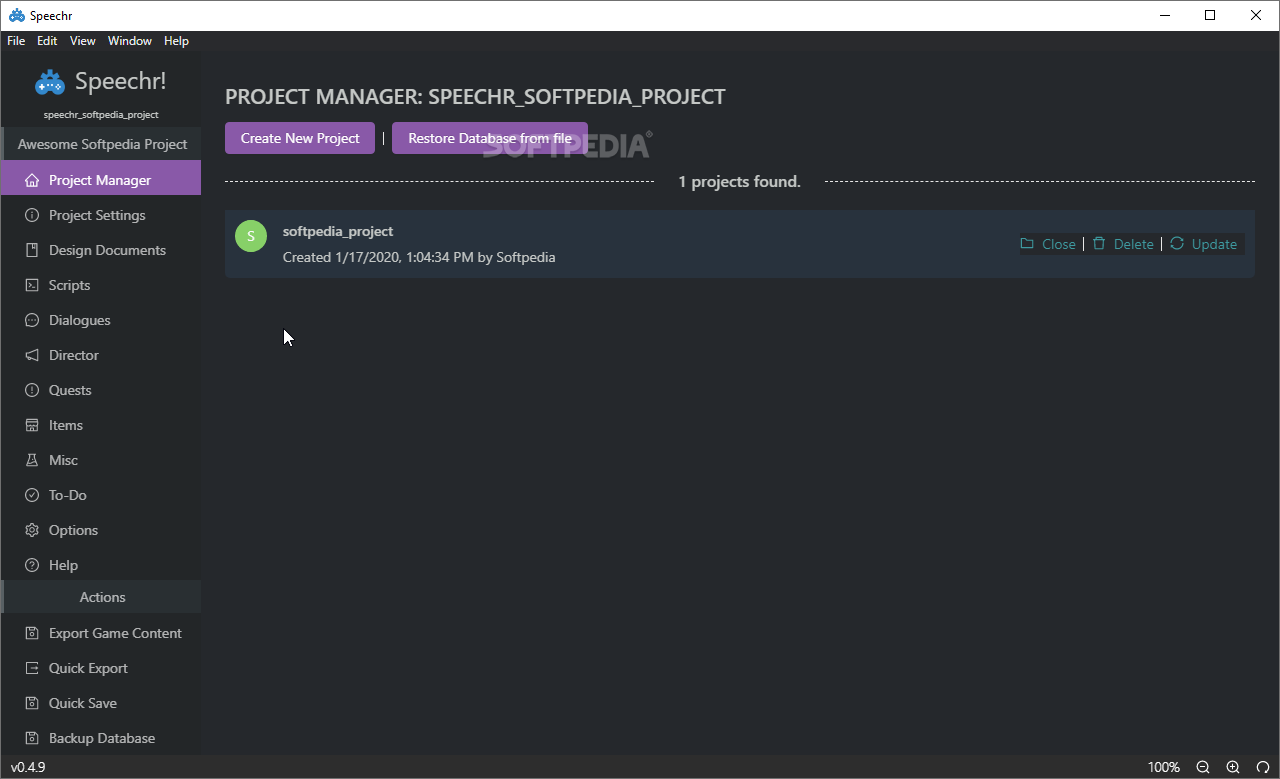Click the Speechr gamepad logo
This screenshot has width=1280, height=779.
click(49, 82)
